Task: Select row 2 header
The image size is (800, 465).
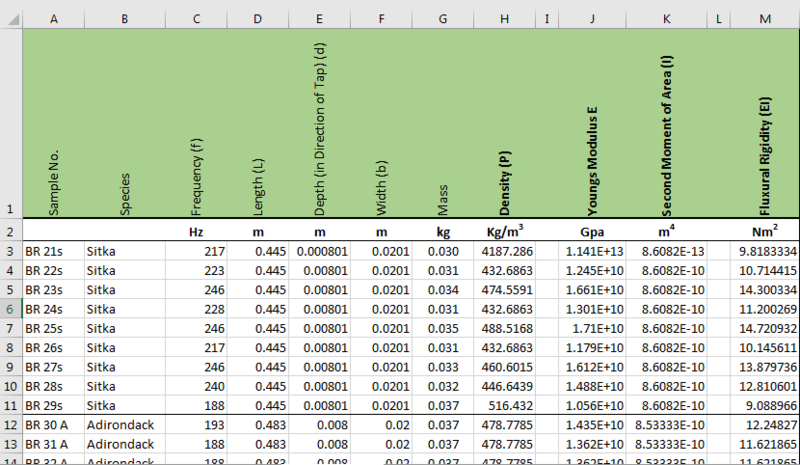Action: tap(11, 232)
